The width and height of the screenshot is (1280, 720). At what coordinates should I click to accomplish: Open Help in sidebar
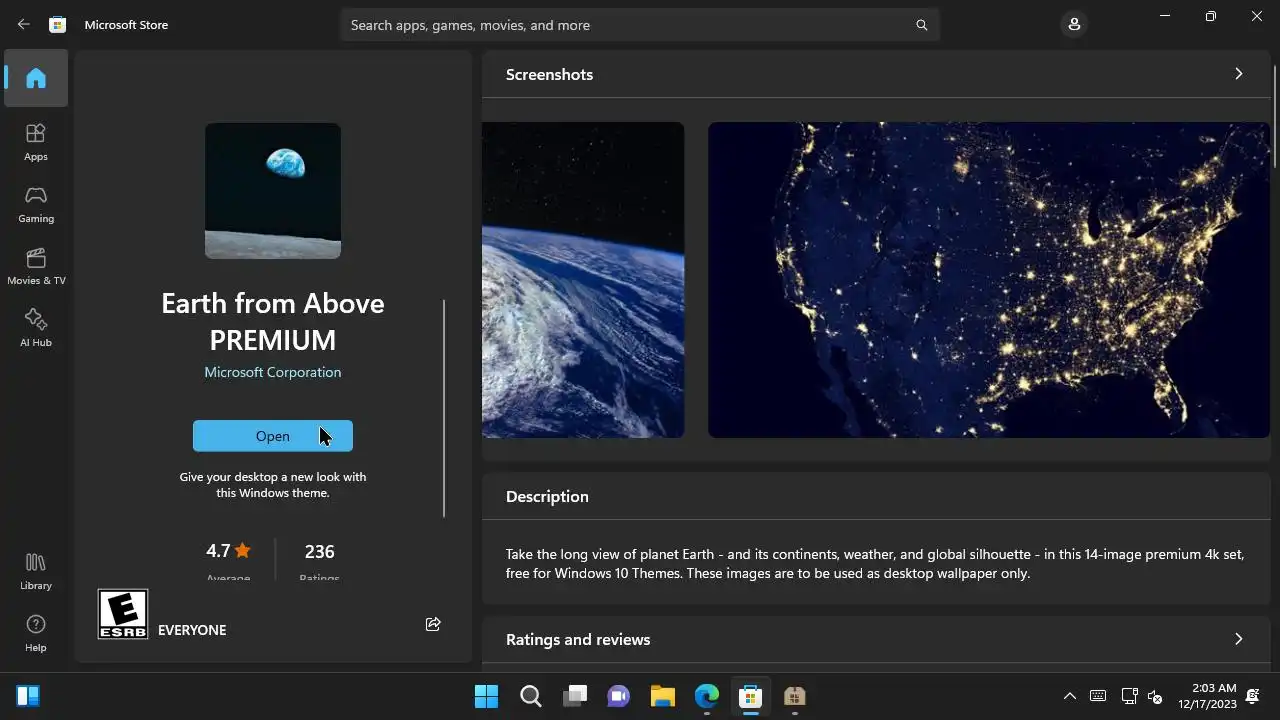click(36, 633)
